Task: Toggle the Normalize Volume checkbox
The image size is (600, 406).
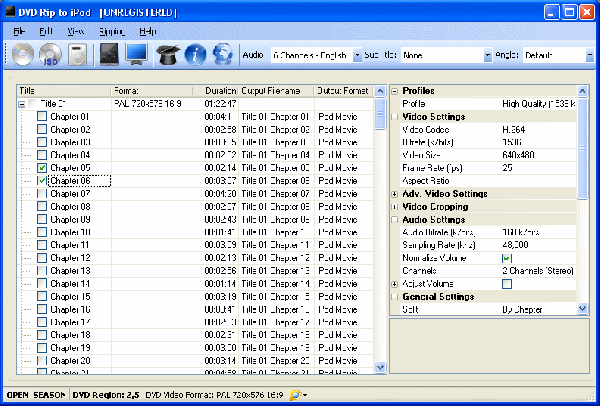Action: pos(506,258)
